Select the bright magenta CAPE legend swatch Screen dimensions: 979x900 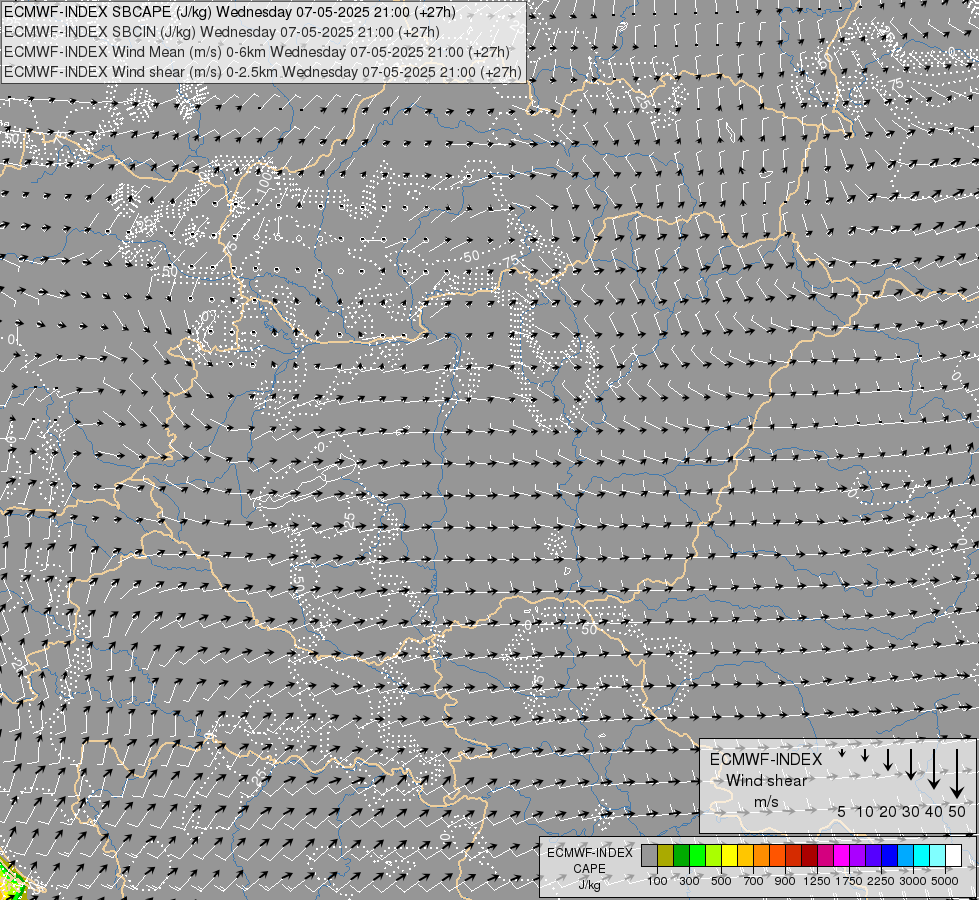click(x=841, y=856)
